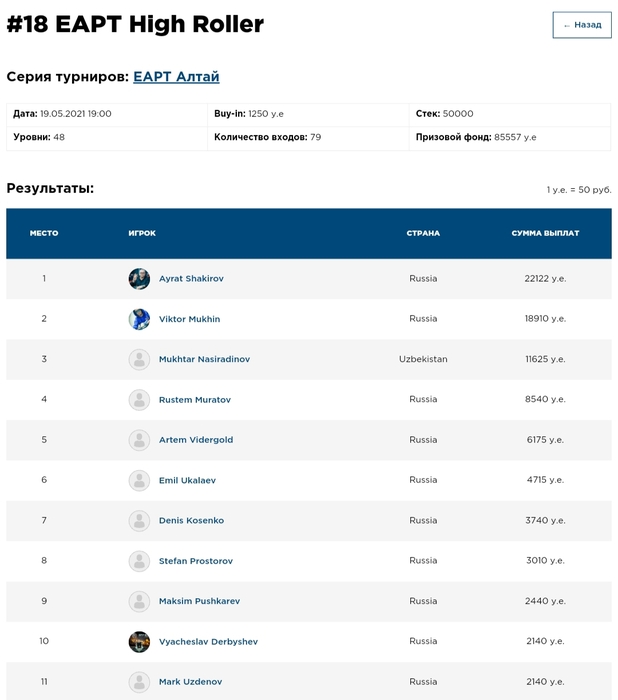Click the Игрок column header
This screenshot has width=618, height=700.
tap(142, 233)
